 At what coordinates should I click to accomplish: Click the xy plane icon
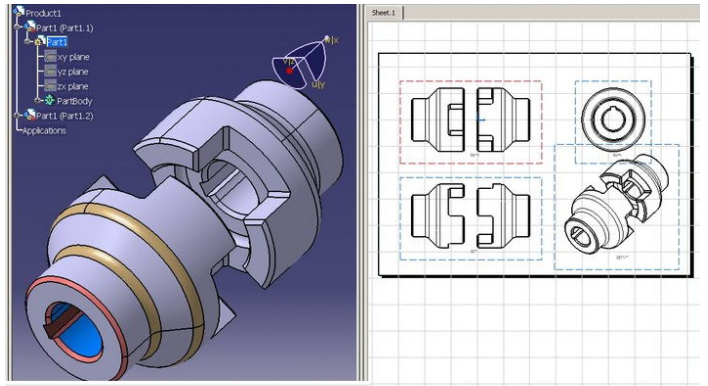(51, 56)
